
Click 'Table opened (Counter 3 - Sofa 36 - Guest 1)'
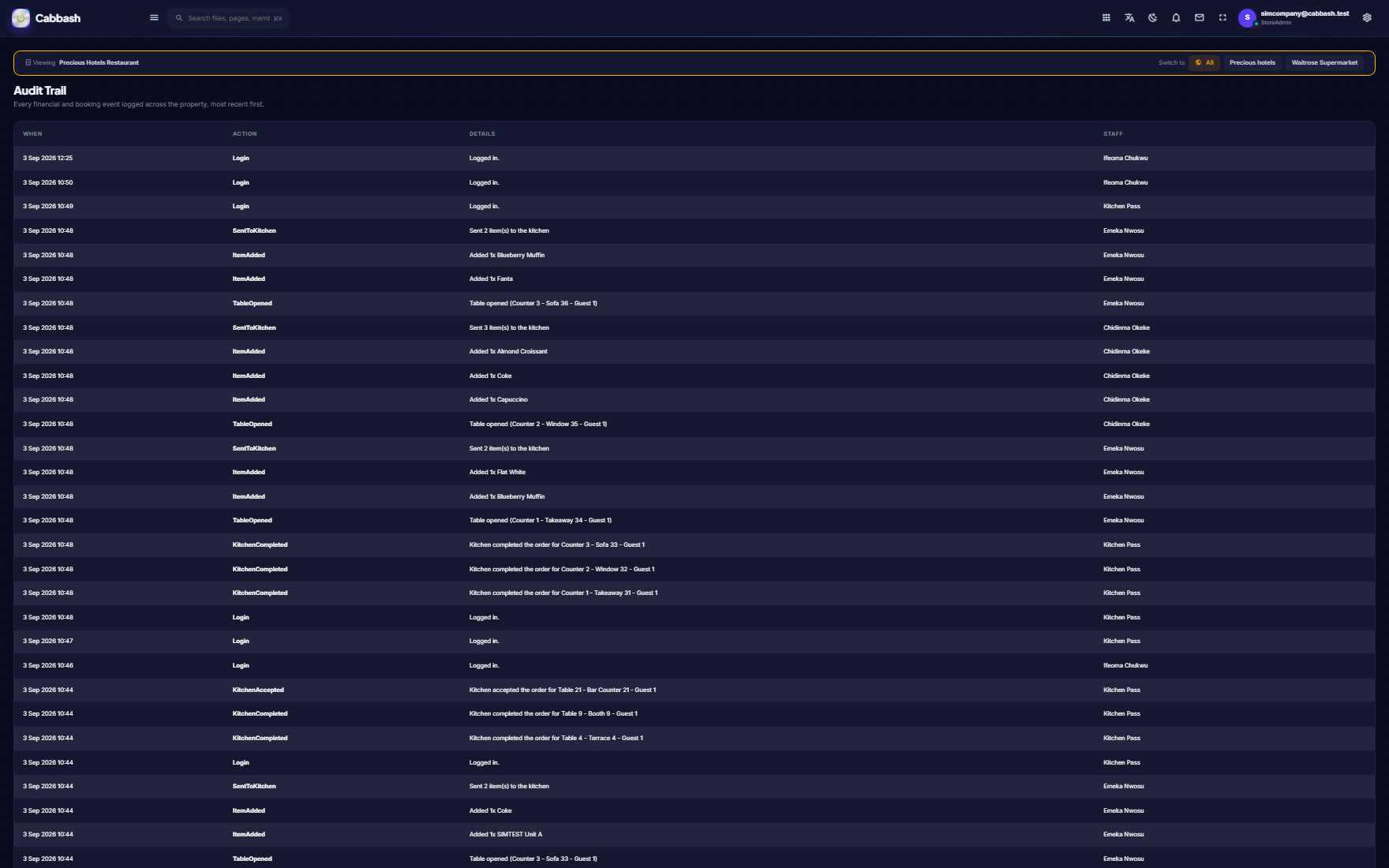click(534, 304)
